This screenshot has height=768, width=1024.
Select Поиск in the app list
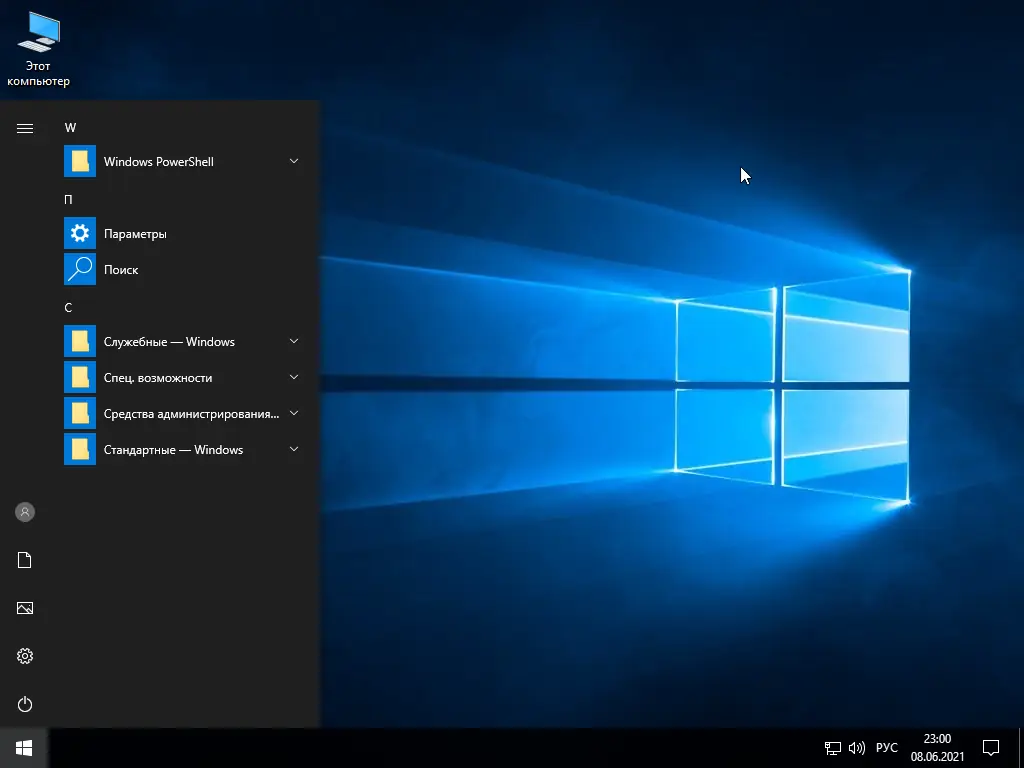(x=121, y=270)
